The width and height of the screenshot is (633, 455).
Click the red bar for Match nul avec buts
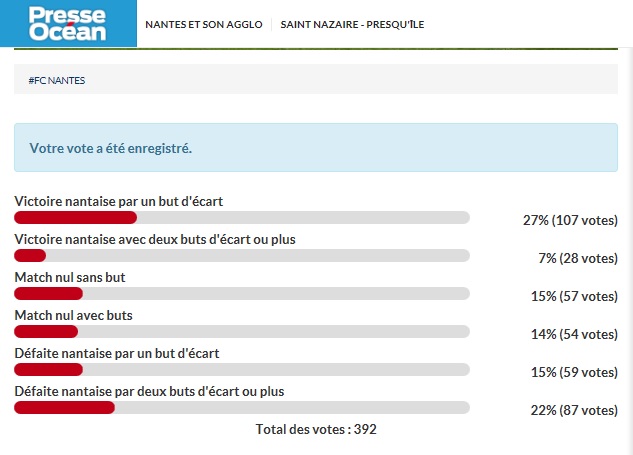(46, 331)
